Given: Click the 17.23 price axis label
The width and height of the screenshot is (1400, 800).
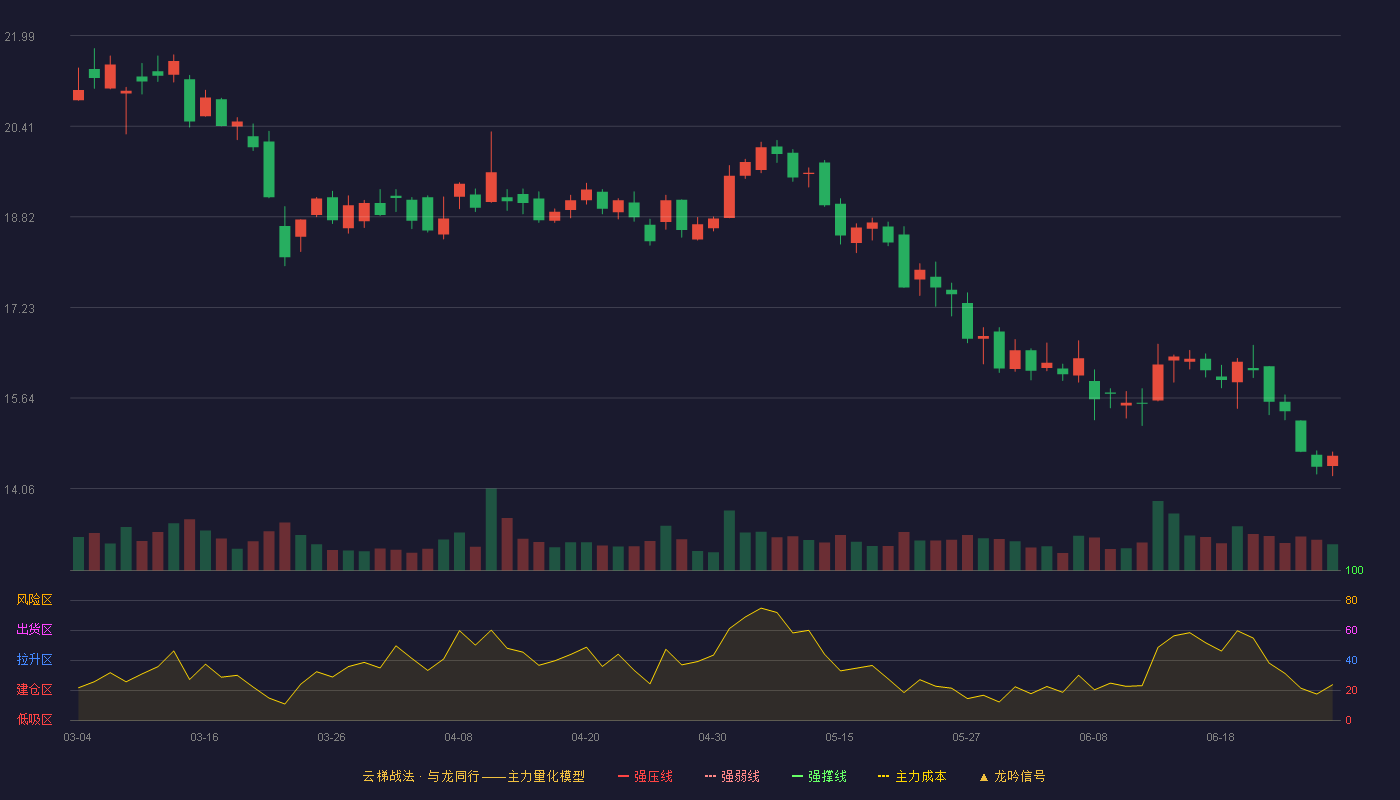Looking at the screenshot, I should pyautogui.click(x=19, y=308).
